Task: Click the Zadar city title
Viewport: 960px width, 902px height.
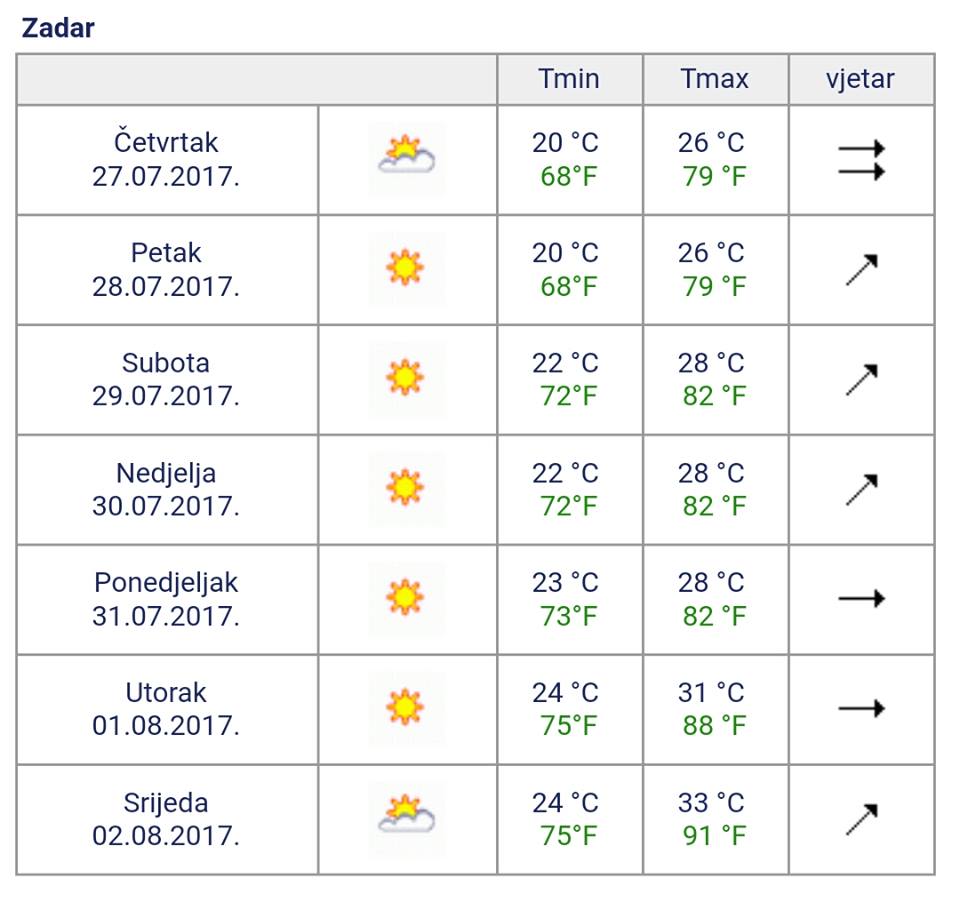Action: 58,28
